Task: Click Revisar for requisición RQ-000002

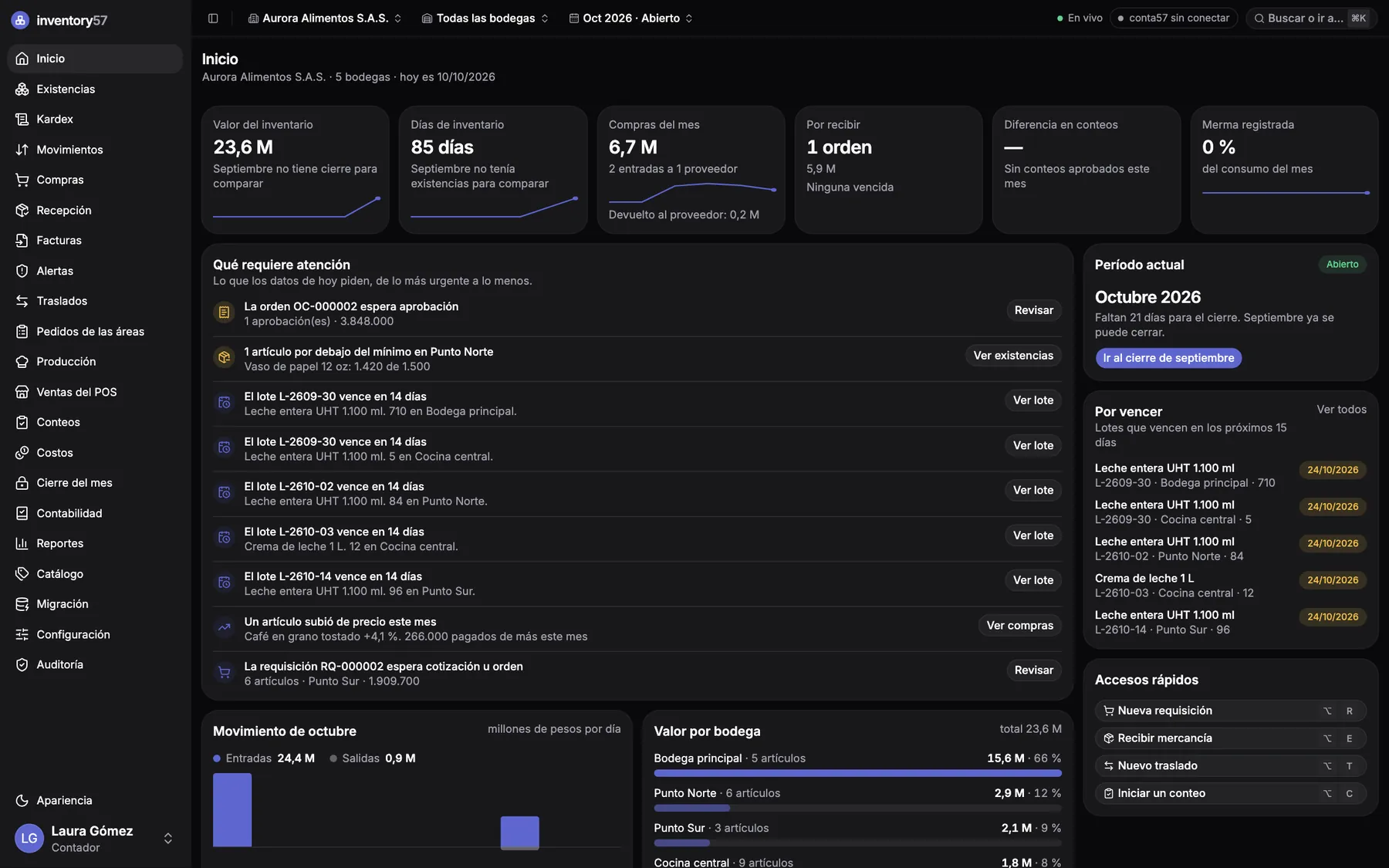Action: [x=1034, y=670]
